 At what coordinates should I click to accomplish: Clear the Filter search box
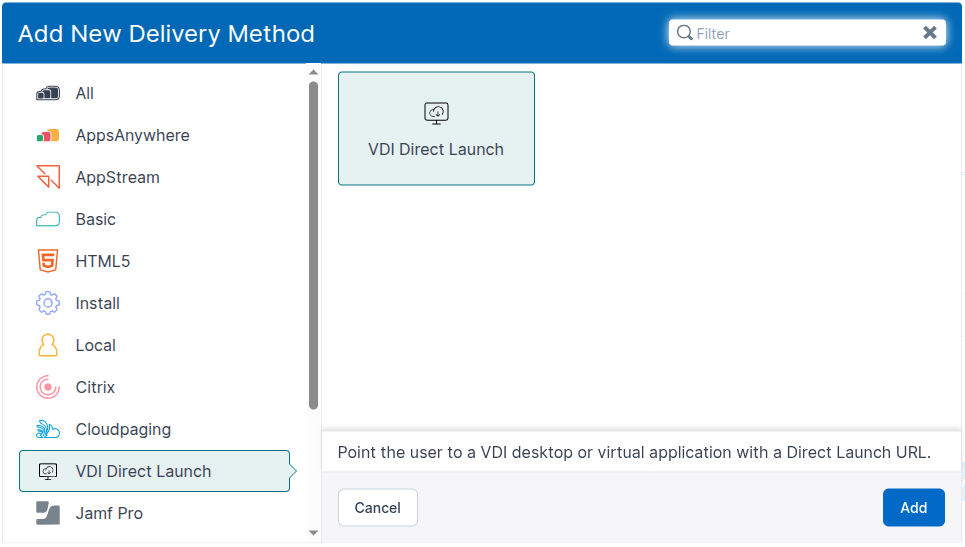[930, 33]
